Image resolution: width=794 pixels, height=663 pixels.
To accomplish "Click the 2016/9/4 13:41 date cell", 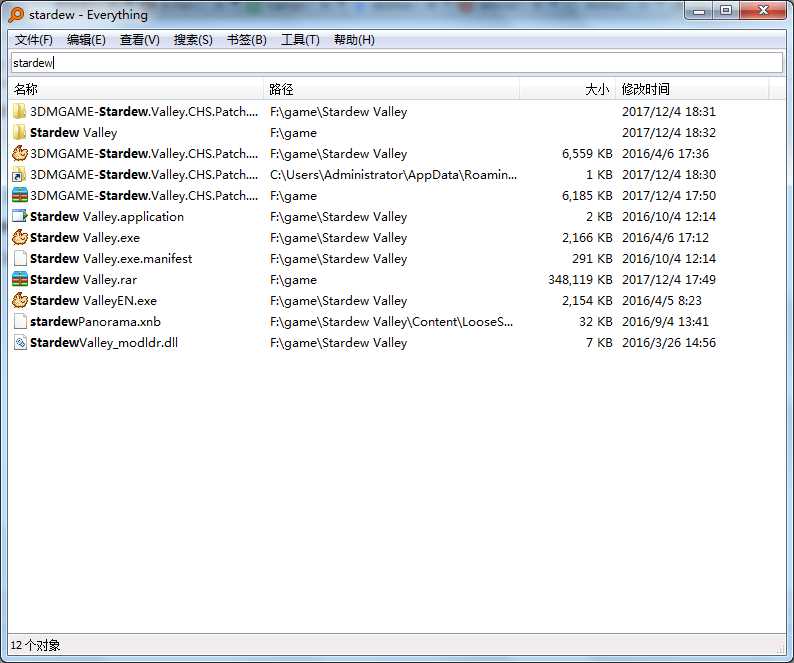I will pyautogui.click(x=665, y=322).
